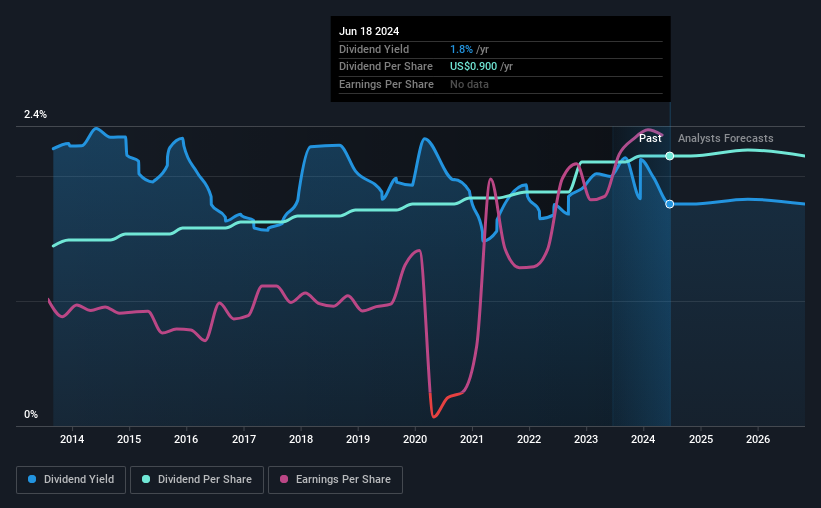Viewport: 821px width, 508px height.
Task: Click the Past region label
Action: 650,138
